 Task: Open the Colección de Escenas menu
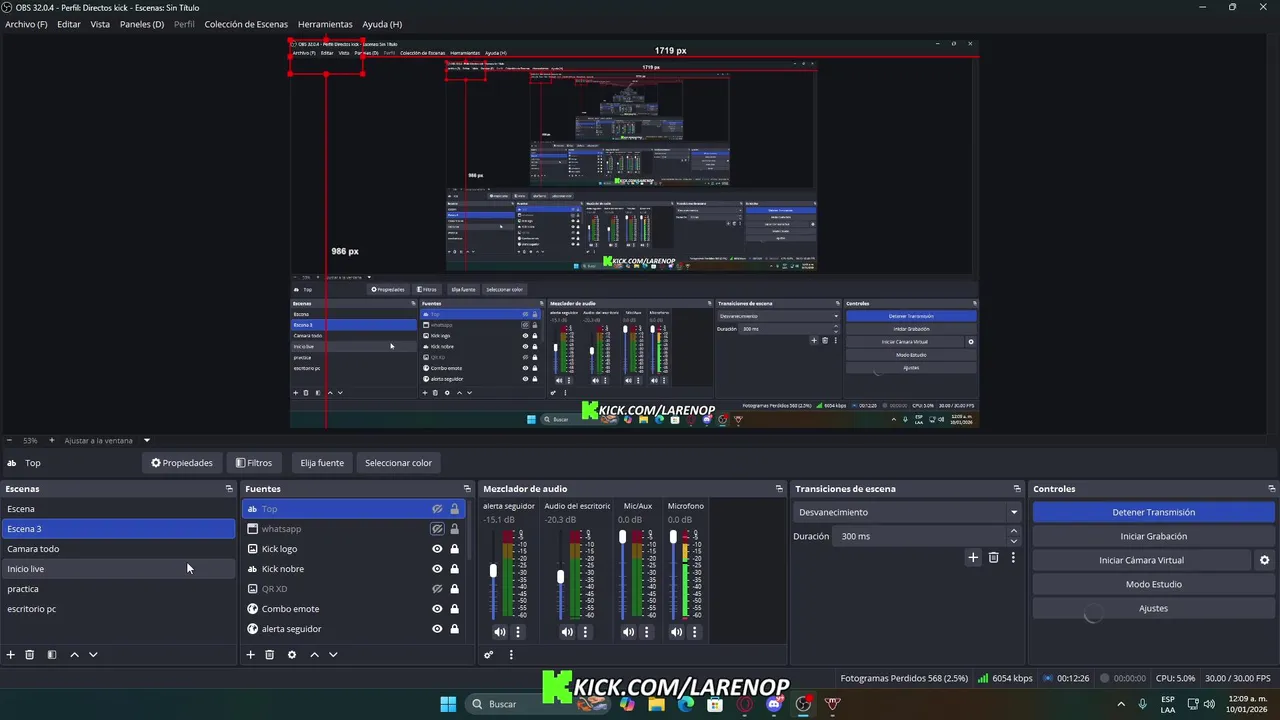click(x=246, y=24)
